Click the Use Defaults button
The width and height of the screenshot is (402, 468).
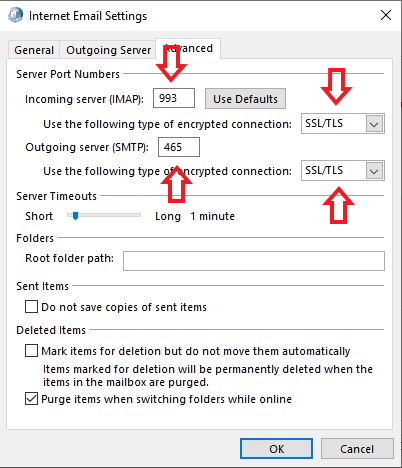[245, 99]
